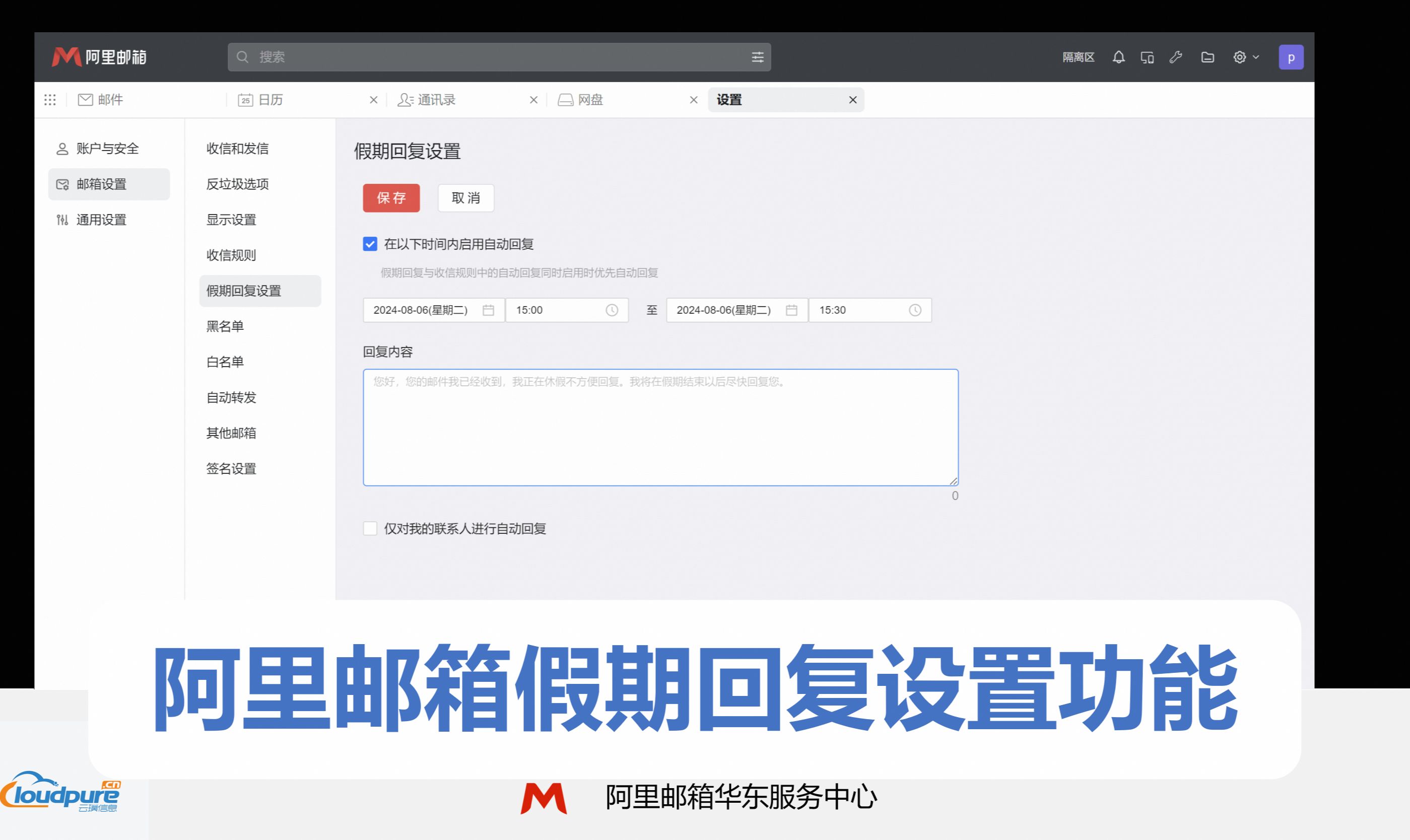Click the 阿里邮箱 logo
This screenshot has height=840, width=1410.
[99, 57]
